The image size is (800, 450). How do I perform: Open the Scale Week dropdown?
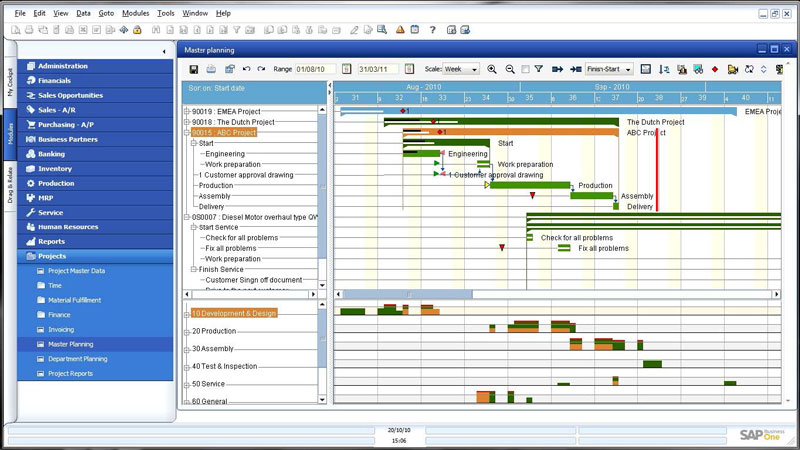(x=461, y=69)
